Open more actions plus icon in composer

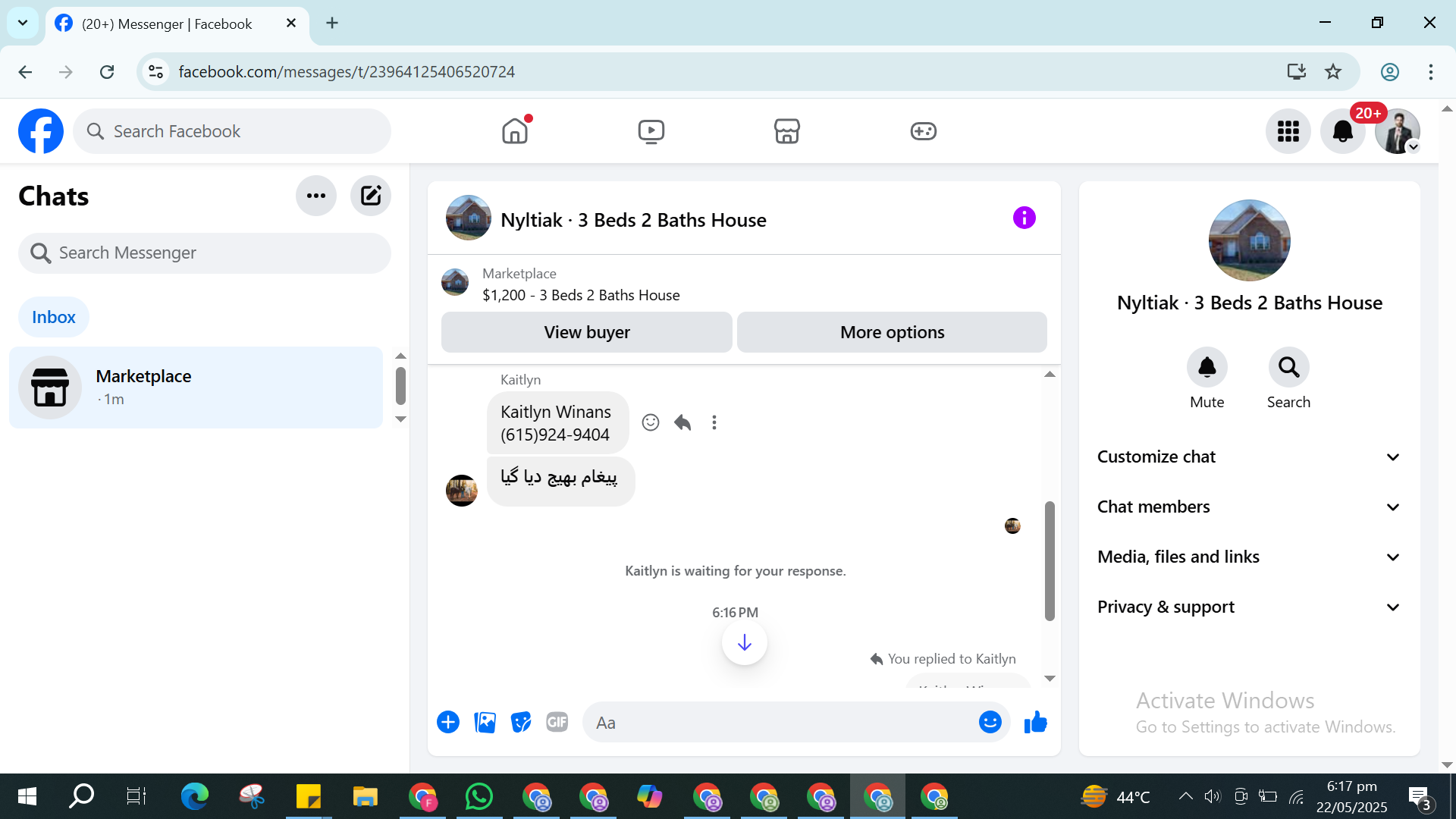point(448,723)
